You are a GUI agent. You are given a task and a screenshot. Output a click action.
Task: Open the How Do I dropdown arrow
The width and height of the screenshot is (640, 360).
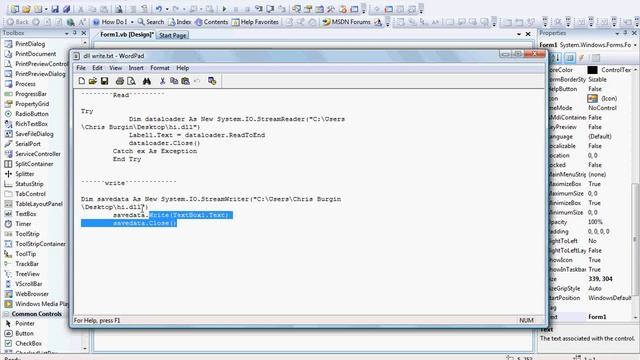pyautogui.click(x=132, y=22)
